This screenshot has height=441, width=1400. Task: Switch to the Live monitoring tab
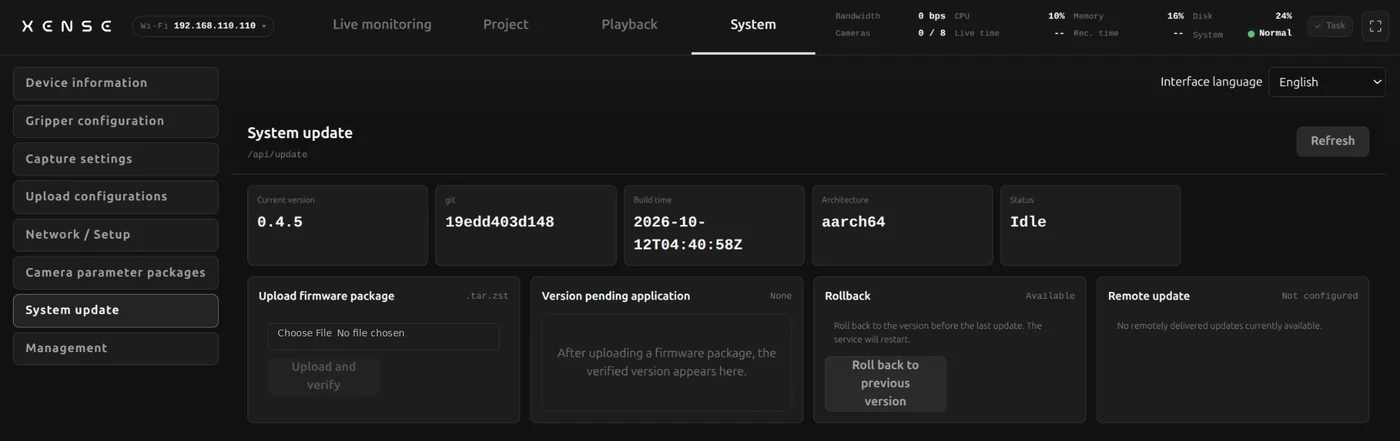[382, 25]
